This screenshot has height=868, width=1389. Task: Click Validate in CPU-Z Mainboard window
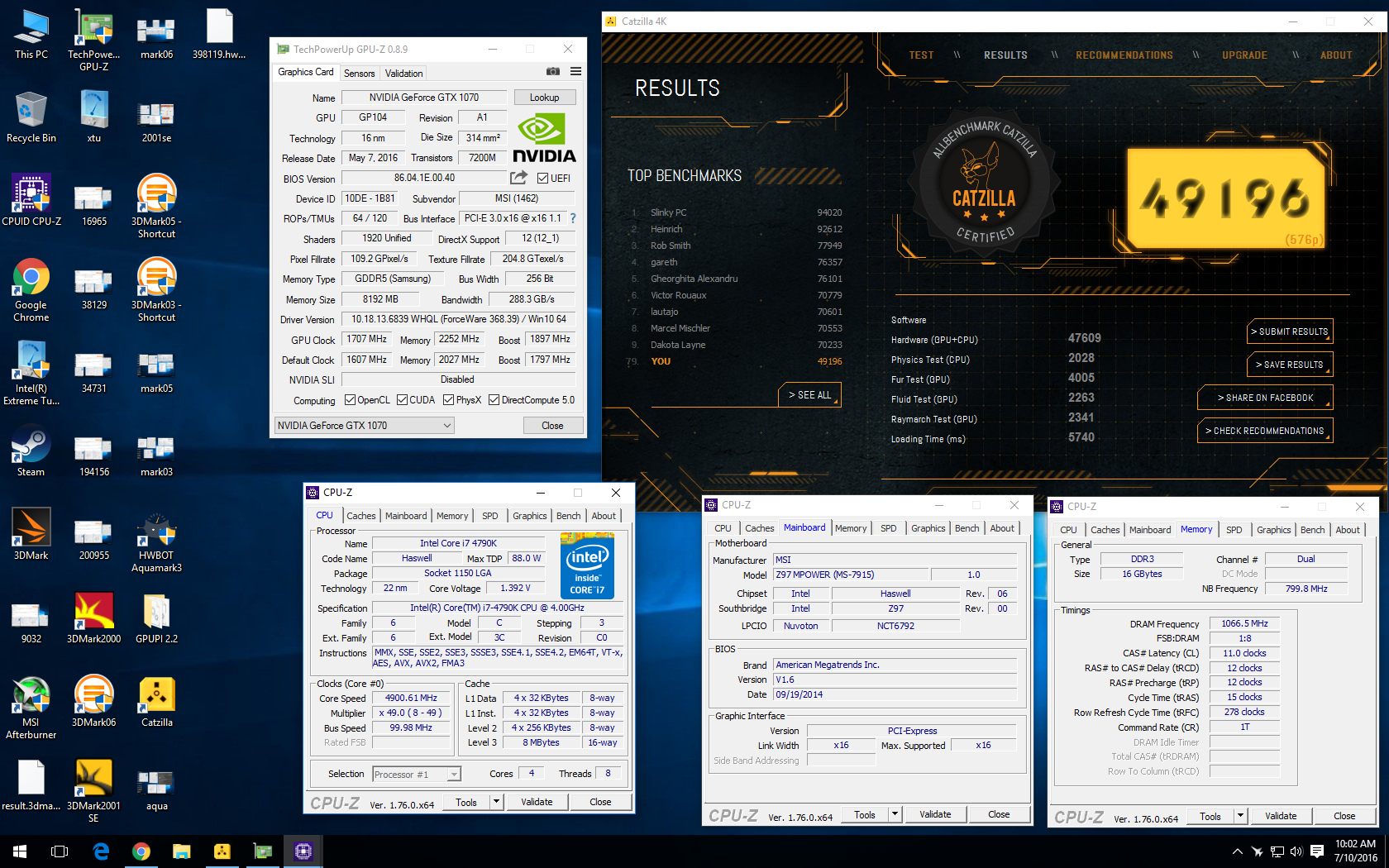coord(935,814)
